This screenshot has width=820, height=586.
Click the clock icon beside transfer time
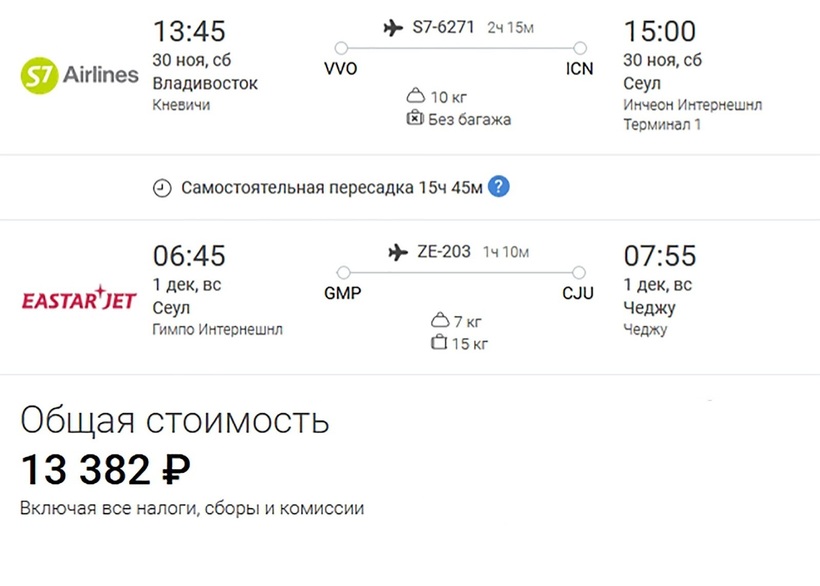[x=162, y=188]
